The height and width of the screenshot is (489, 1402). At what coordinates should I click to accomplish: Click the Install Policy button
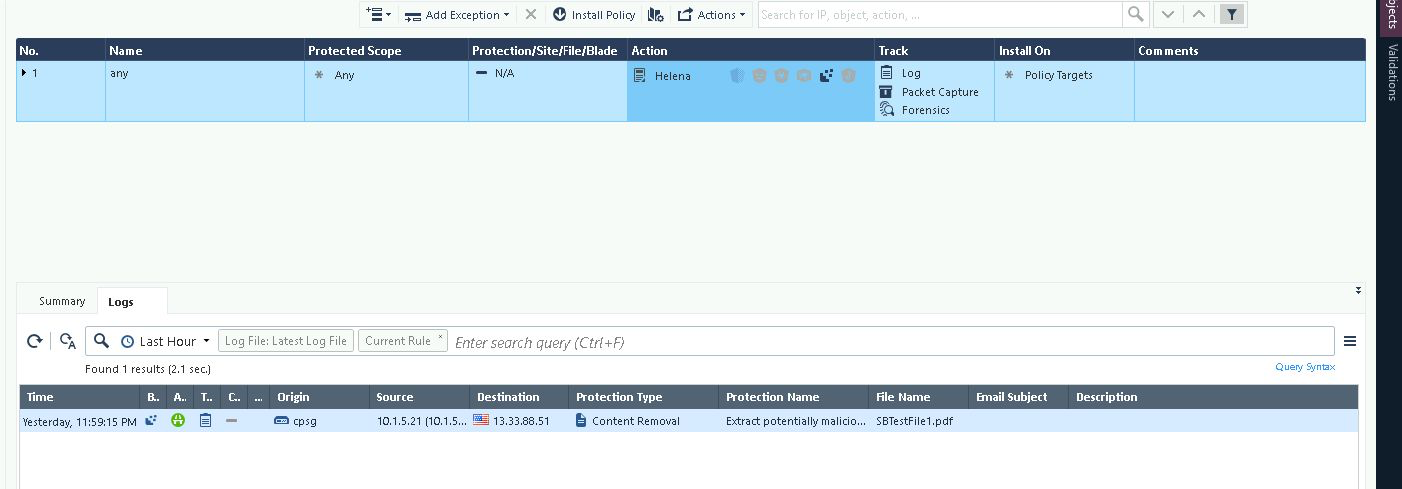[x=594, y=15]
